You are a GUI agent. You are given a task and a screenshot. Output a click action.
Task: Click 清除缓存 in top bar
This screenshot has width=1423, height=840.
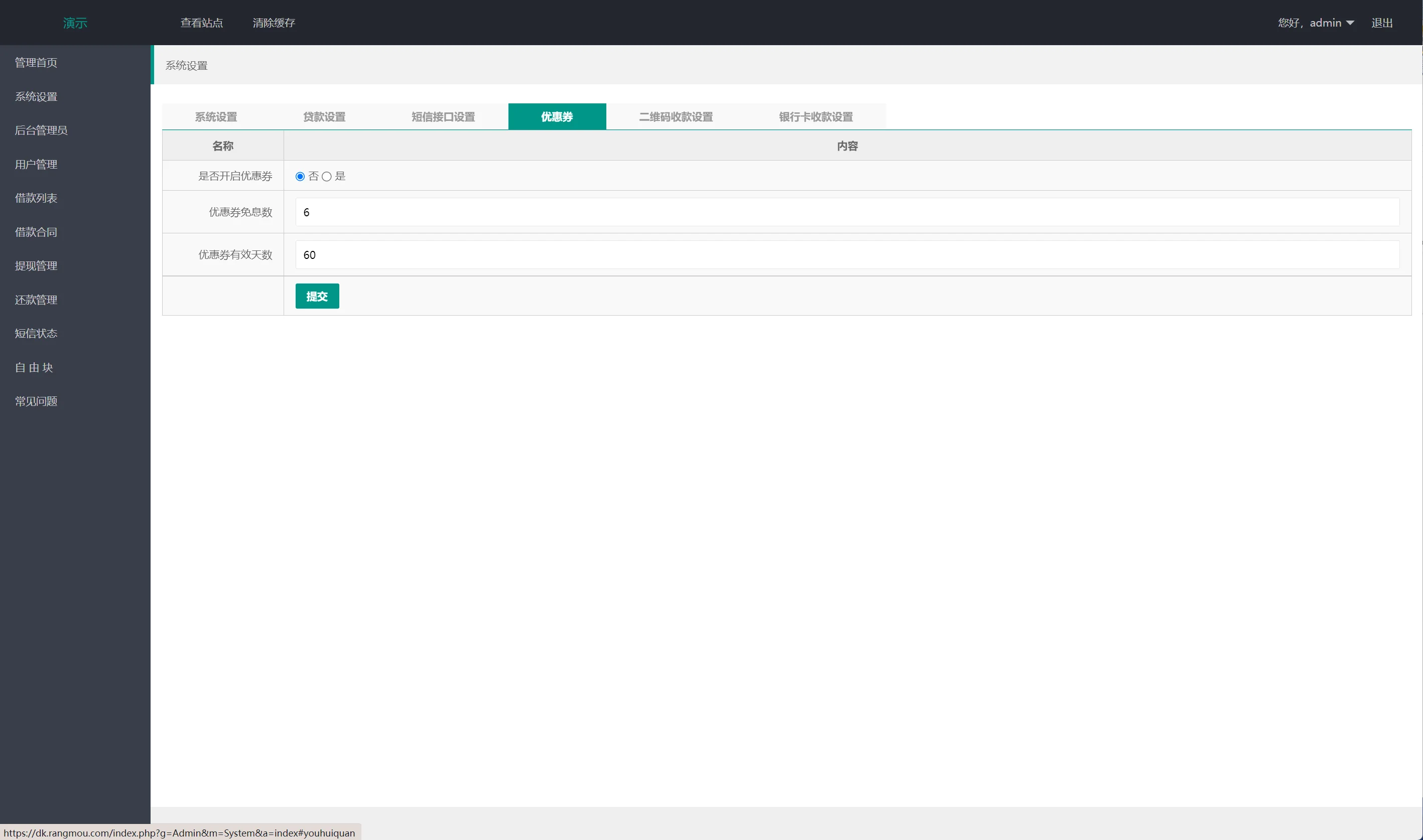coord(274,23)
